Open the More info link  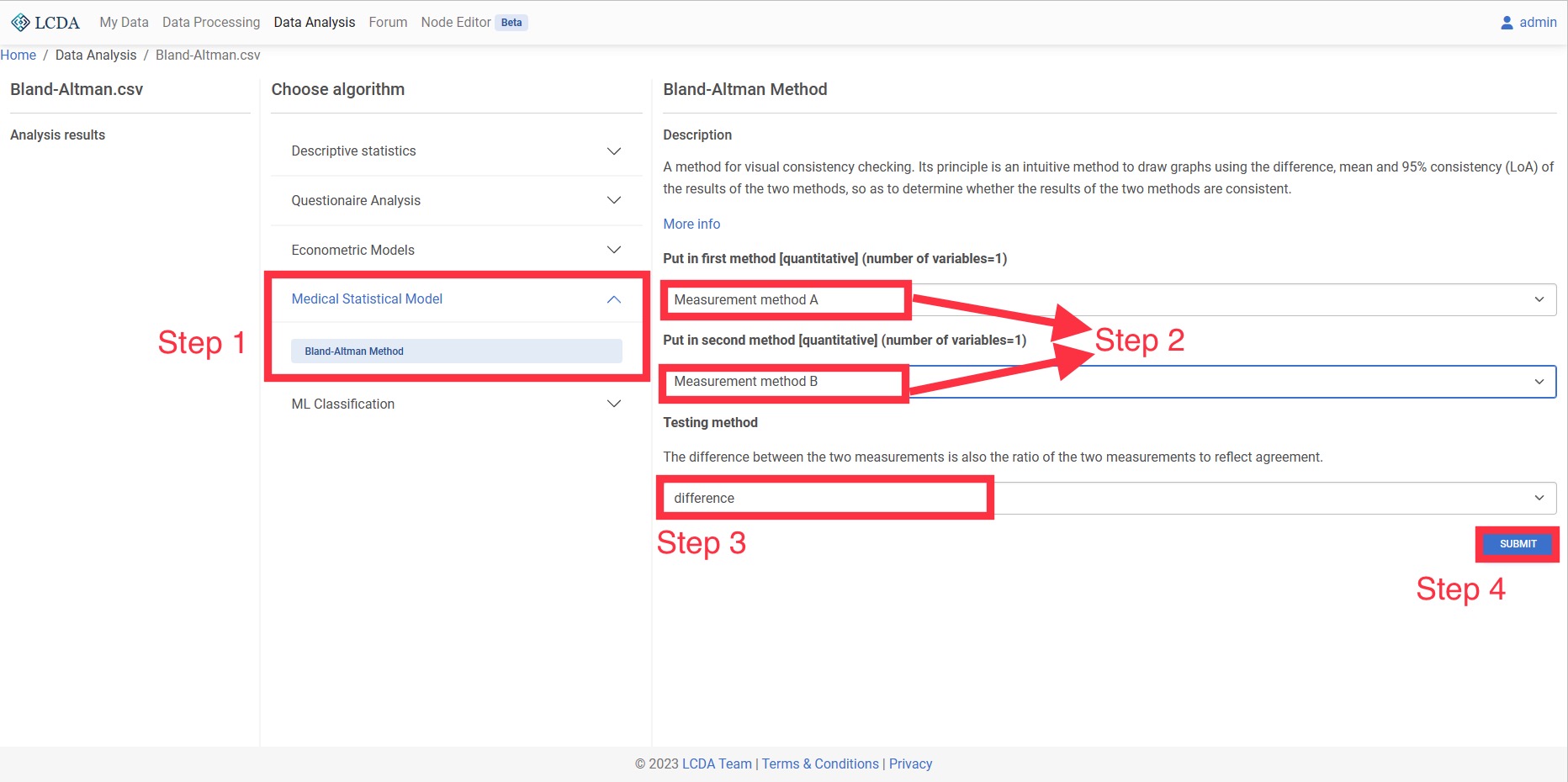pos(691,225)
